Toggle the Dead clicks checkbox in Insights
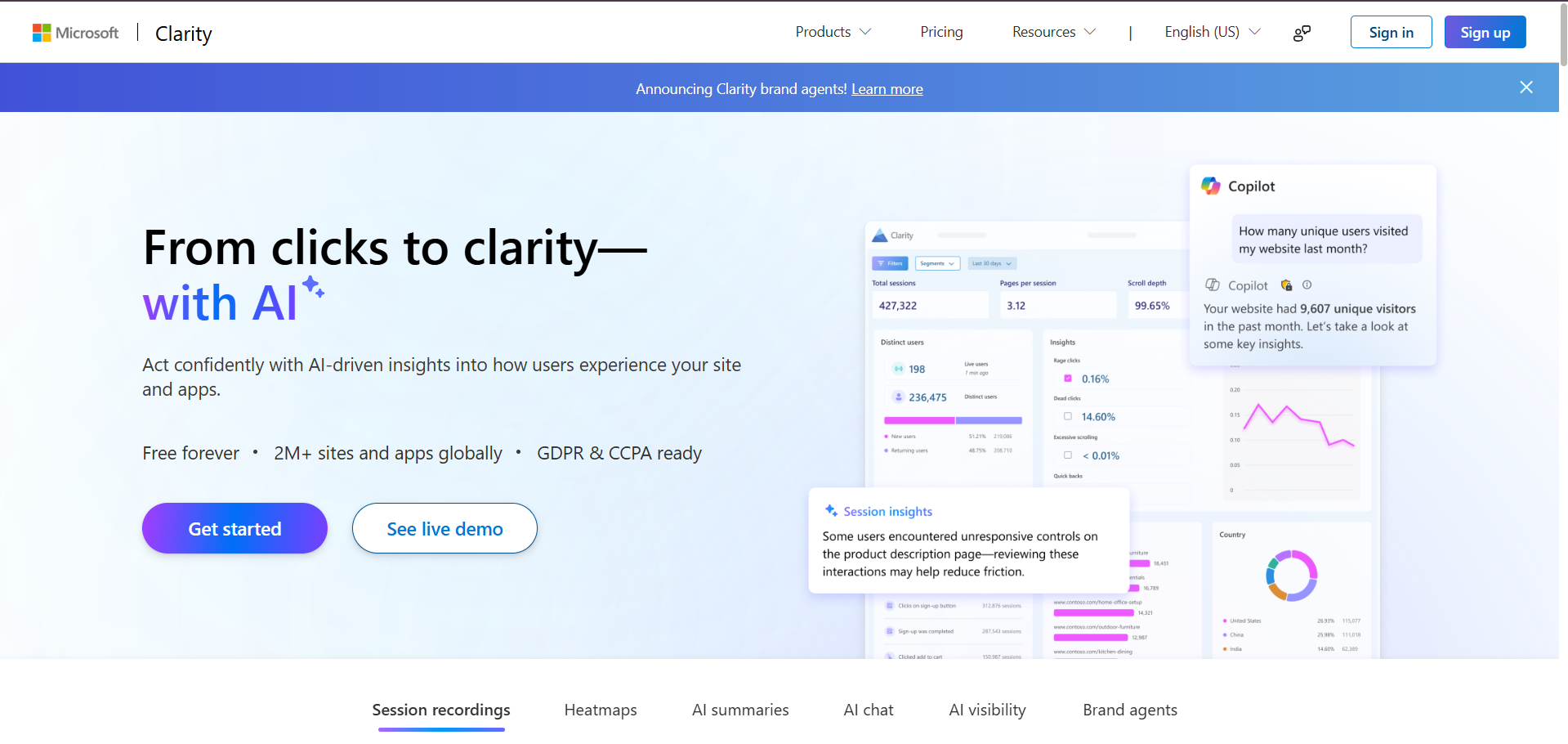 1068,416
